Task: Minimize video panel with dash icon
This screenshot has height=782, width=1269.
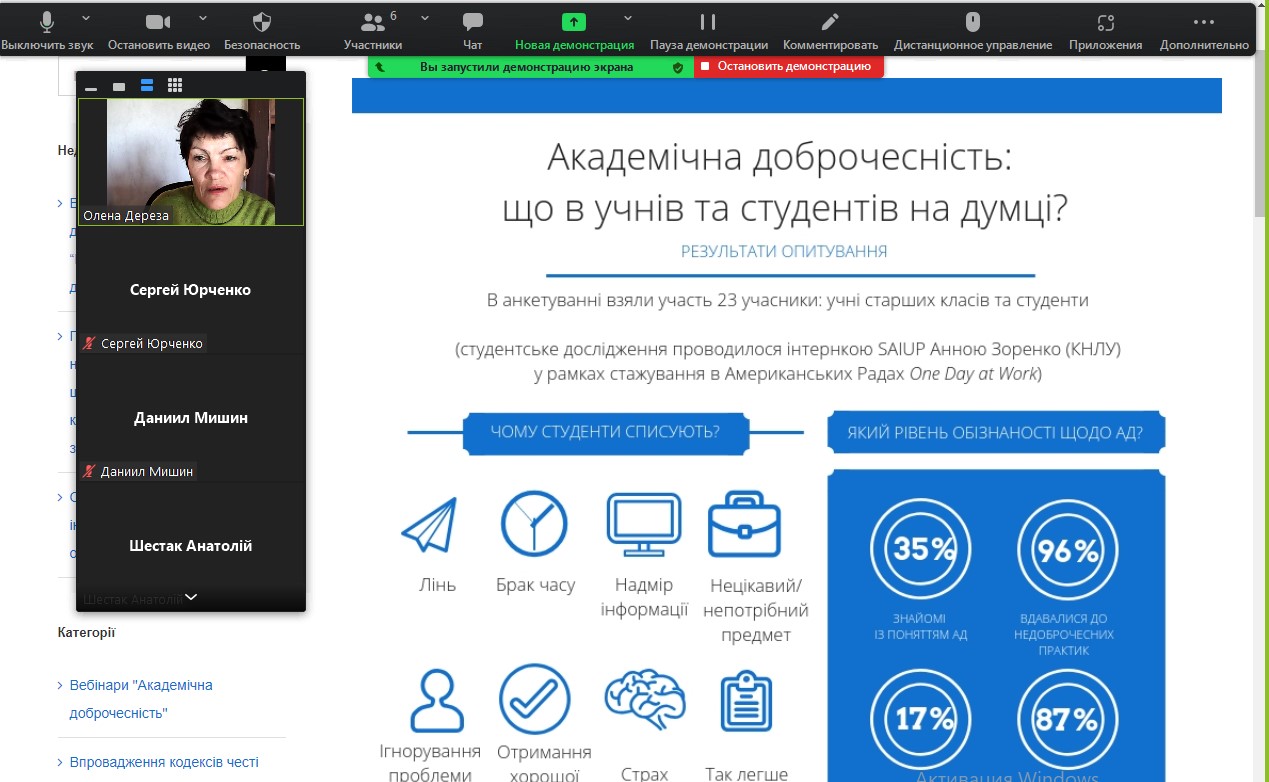Action: pyautogui.click(x=91, y=87)
